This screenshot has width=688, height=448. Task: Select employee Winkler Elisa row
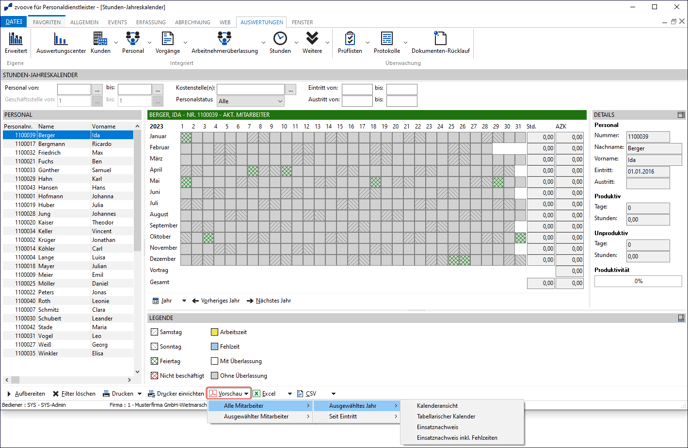pyautogui.click(x=68, y=353)
